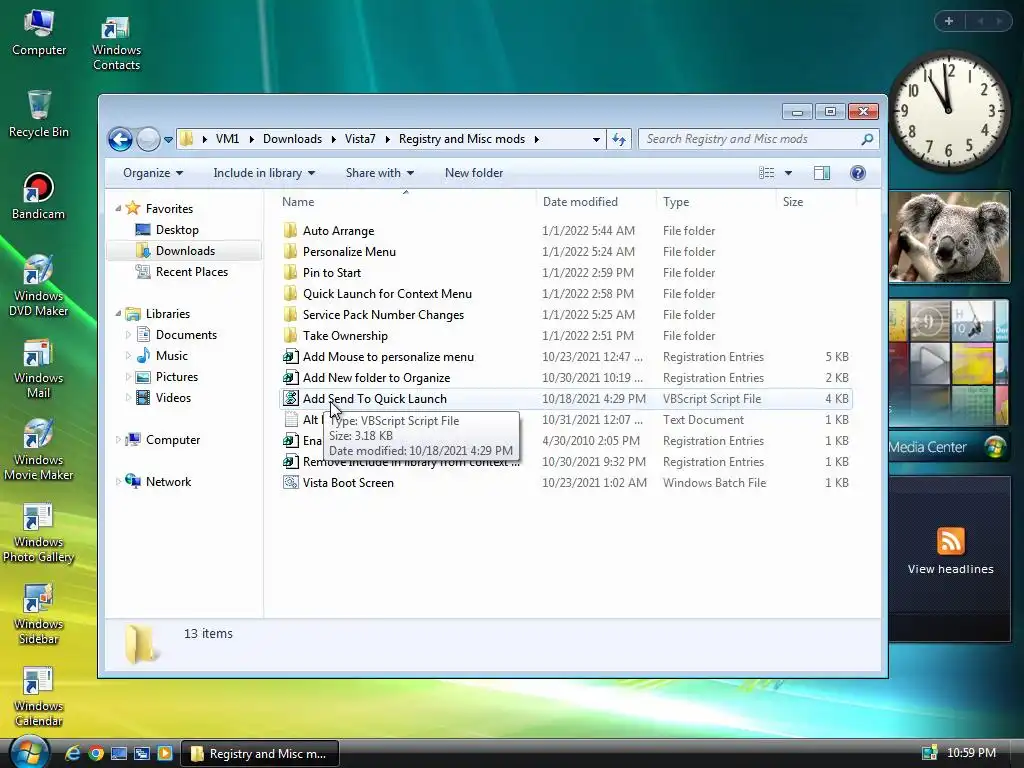1024x768 pixels.
Task: Select Windows Sidebar desktop shortcut
Action: click(38, 615)
